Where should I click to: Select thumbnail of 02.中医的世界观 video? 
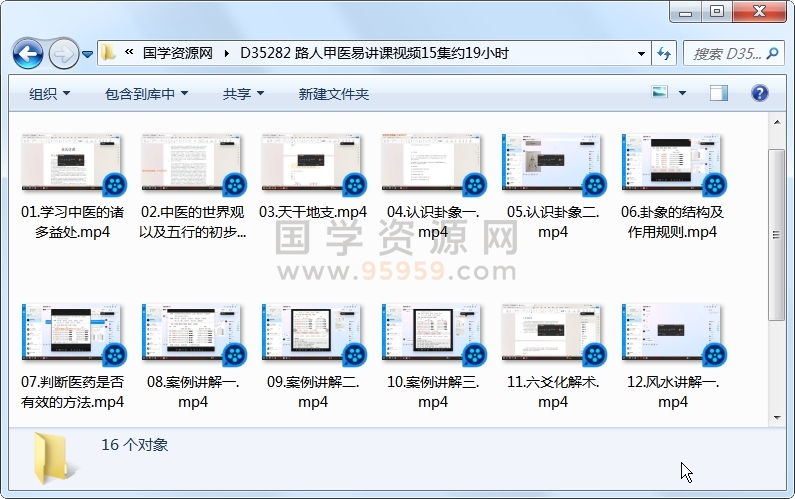[192, 162]
